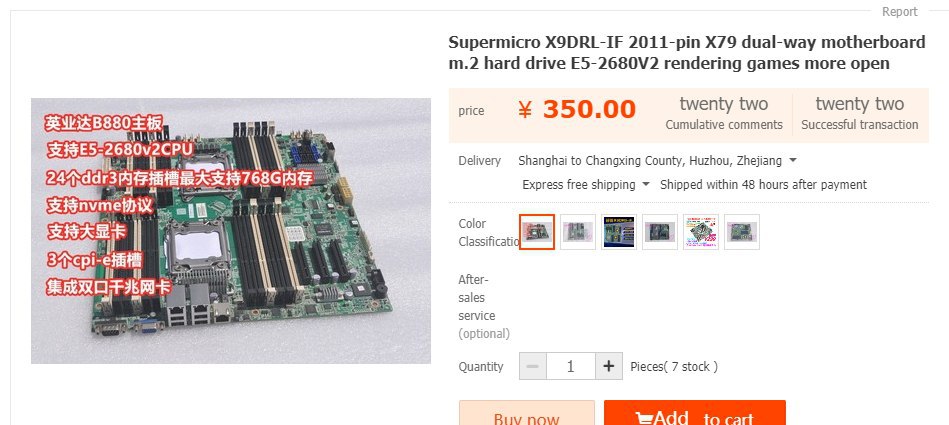Screen dimensions: 949x425
Task: View Successful transaction count
Action: [x=859, y=114]
